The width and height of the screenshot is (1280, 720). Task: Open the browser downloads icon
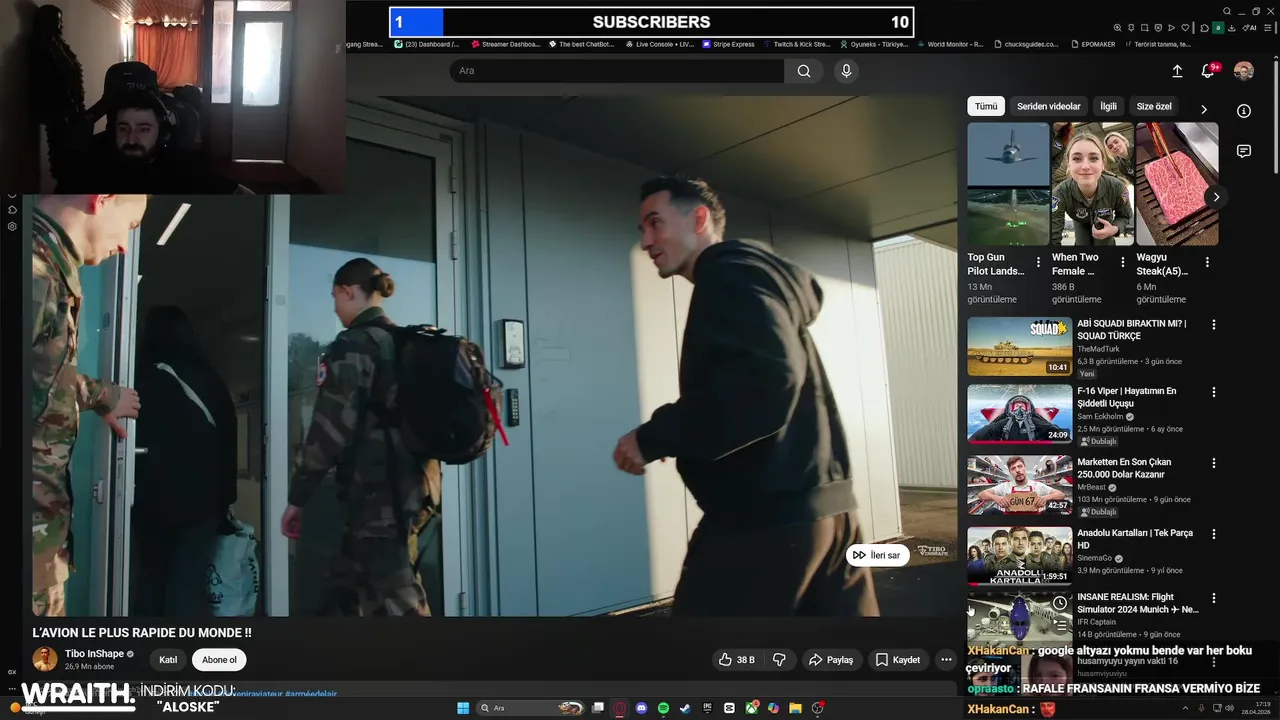point(1231,28)
